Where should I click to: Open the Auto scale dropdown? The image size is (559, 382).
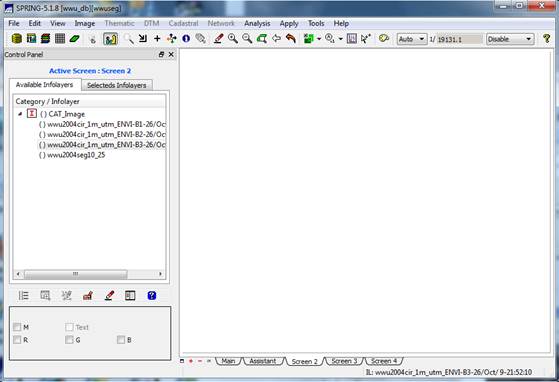(412, 39)
